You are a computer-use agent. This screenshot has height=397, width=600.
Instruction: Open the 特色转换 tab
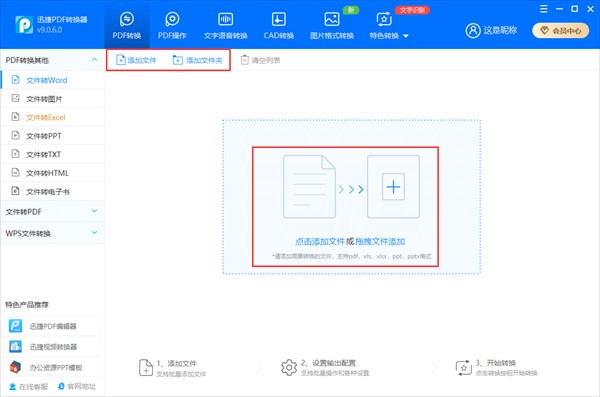click(x=384, y=26)
